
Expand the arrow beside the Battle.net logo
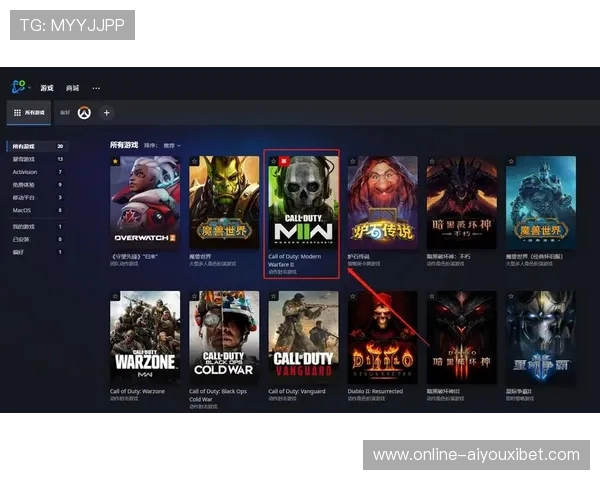(x=29, y=88)
